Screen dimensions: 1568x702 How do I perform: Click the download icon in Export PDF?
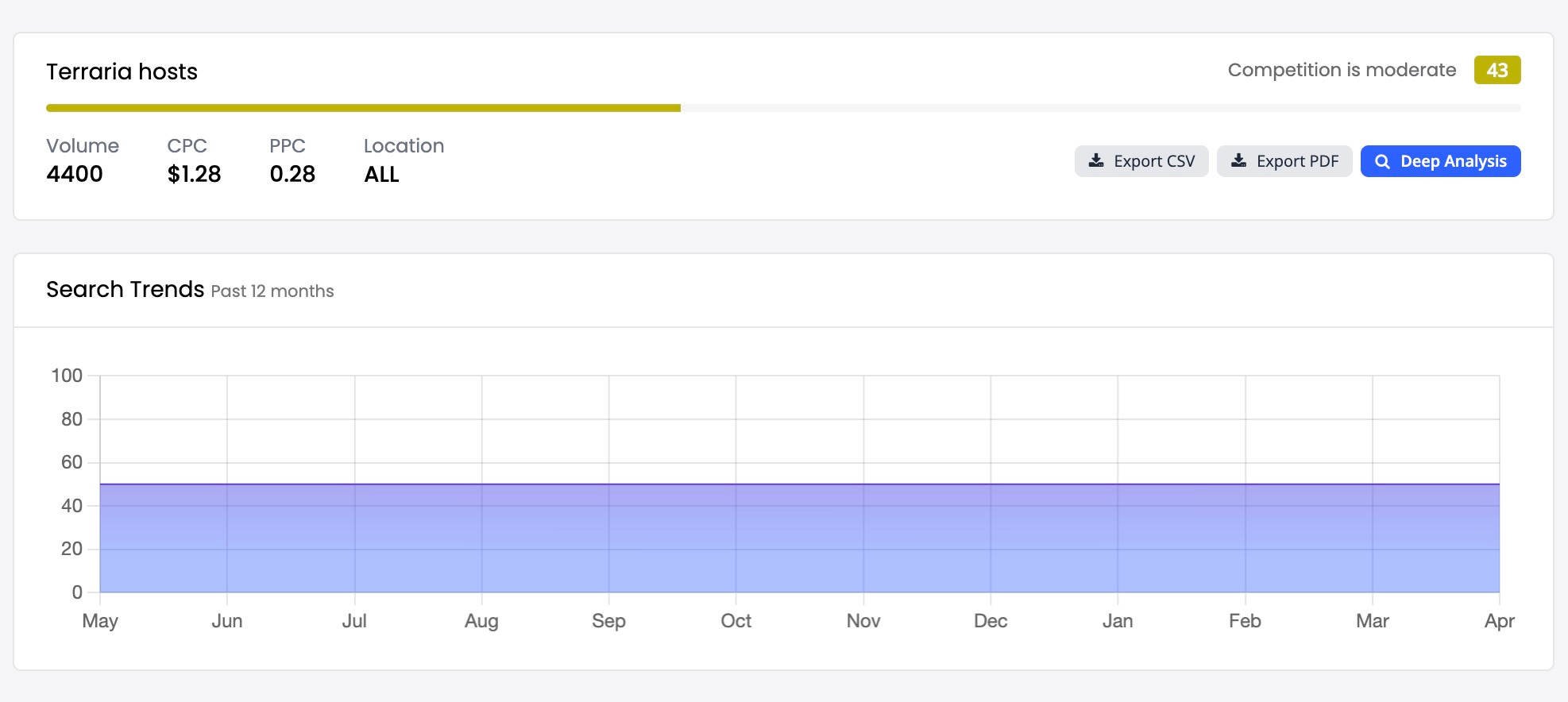pos(1238,160)
